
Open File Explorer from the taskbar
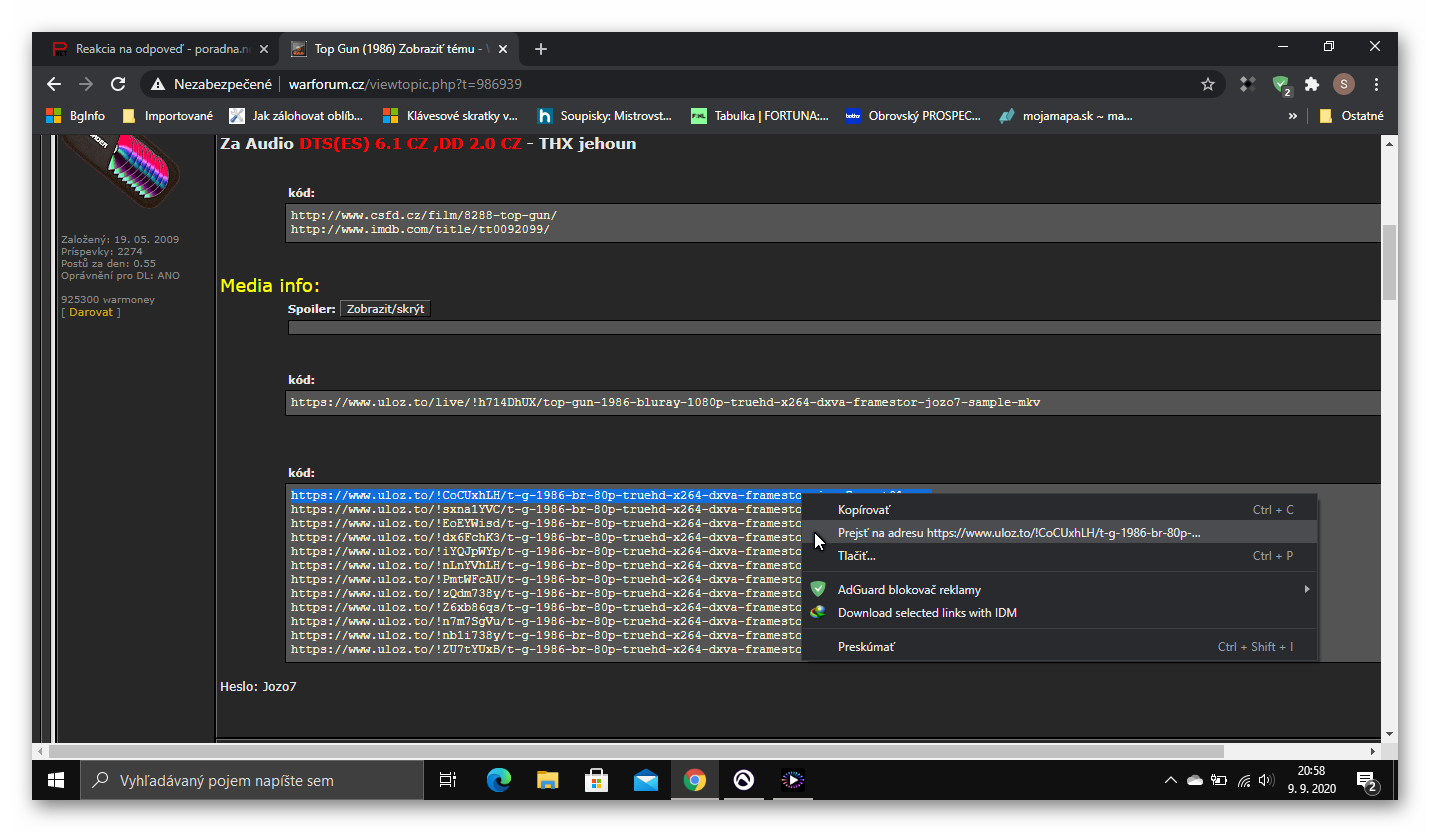click(547, 780)
